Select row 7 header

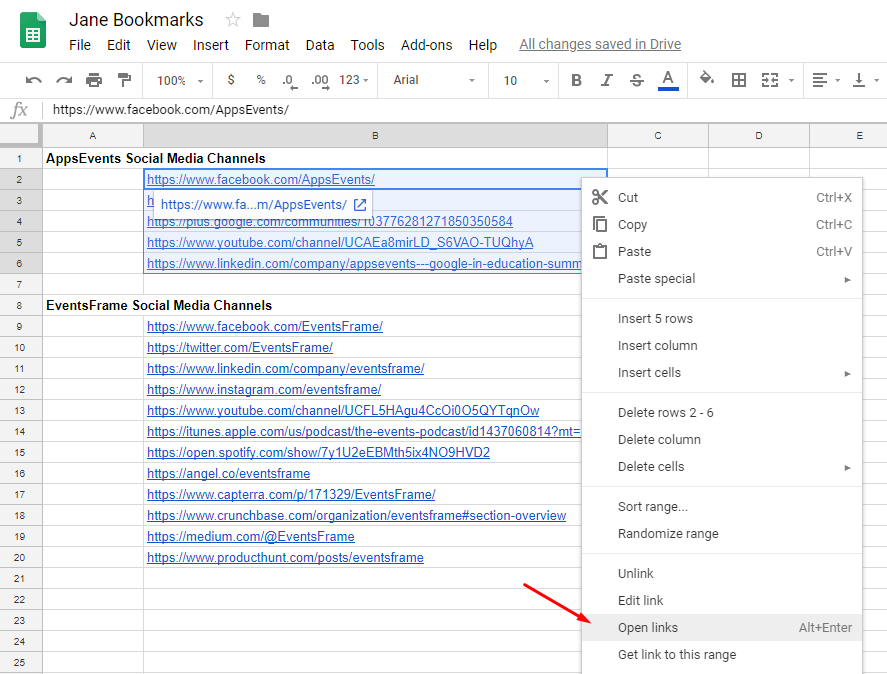[x=20, y=285]
